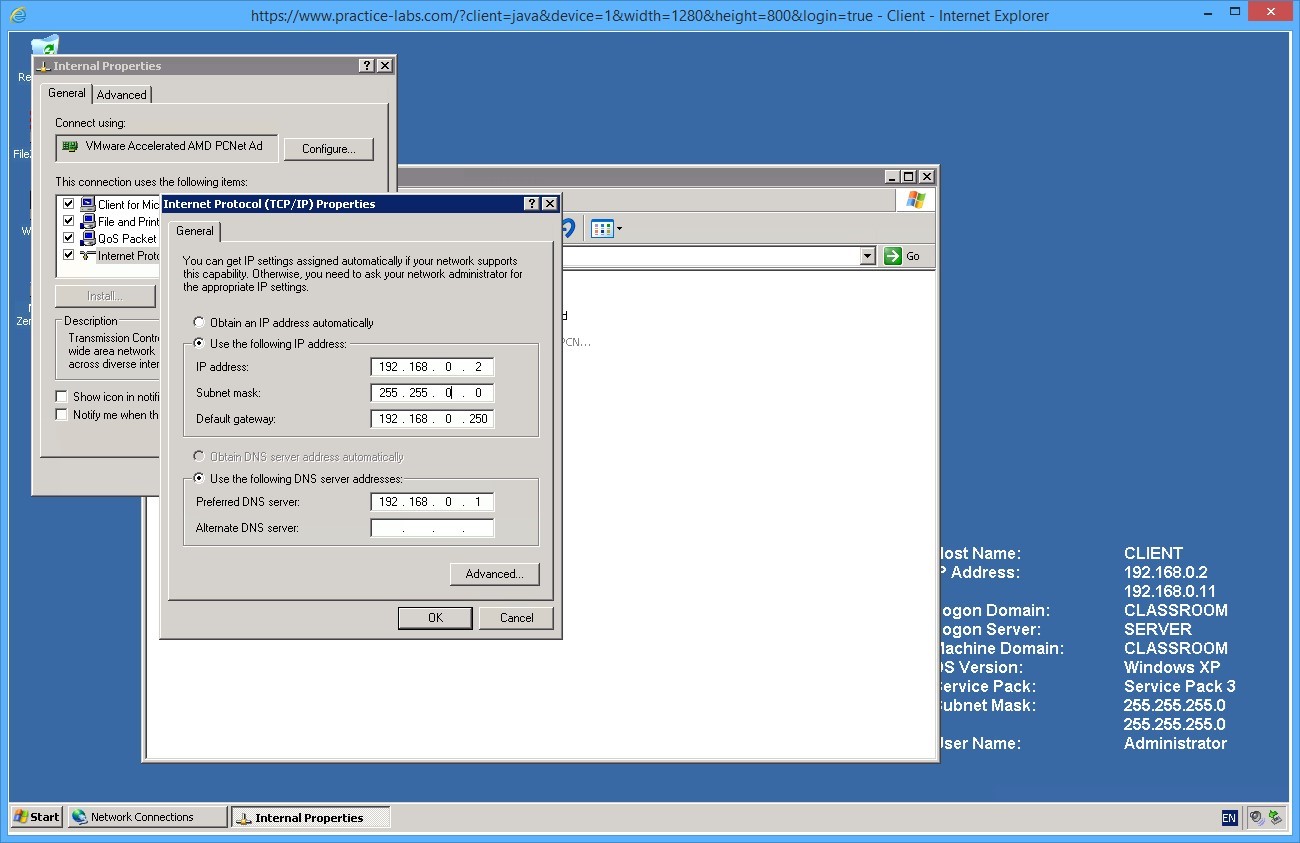Expand the Views button dropdown arrow
The width and height of the screenshot is (1300, 843).
click(x=619, y=228)
